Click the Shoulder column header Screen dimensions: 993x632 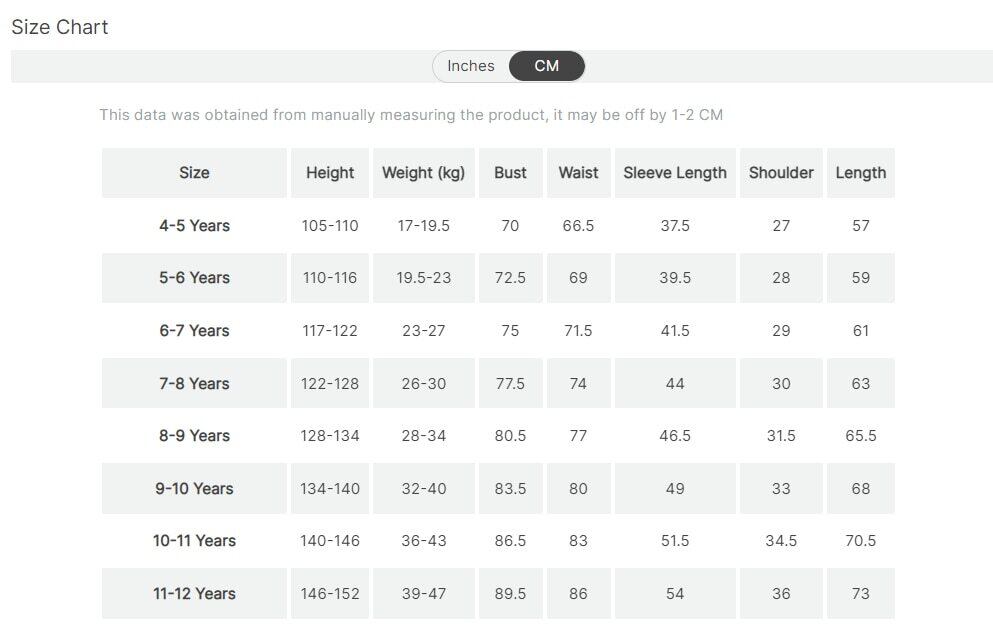(x=781, y=173)
